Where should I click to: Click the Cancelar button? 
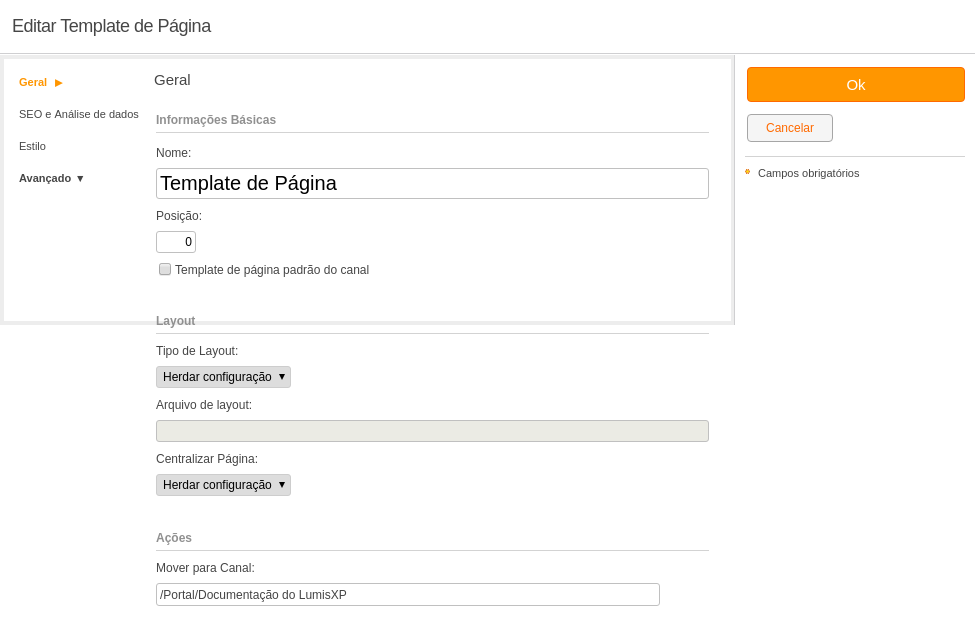pyautogui.click(x=790, y=128)
